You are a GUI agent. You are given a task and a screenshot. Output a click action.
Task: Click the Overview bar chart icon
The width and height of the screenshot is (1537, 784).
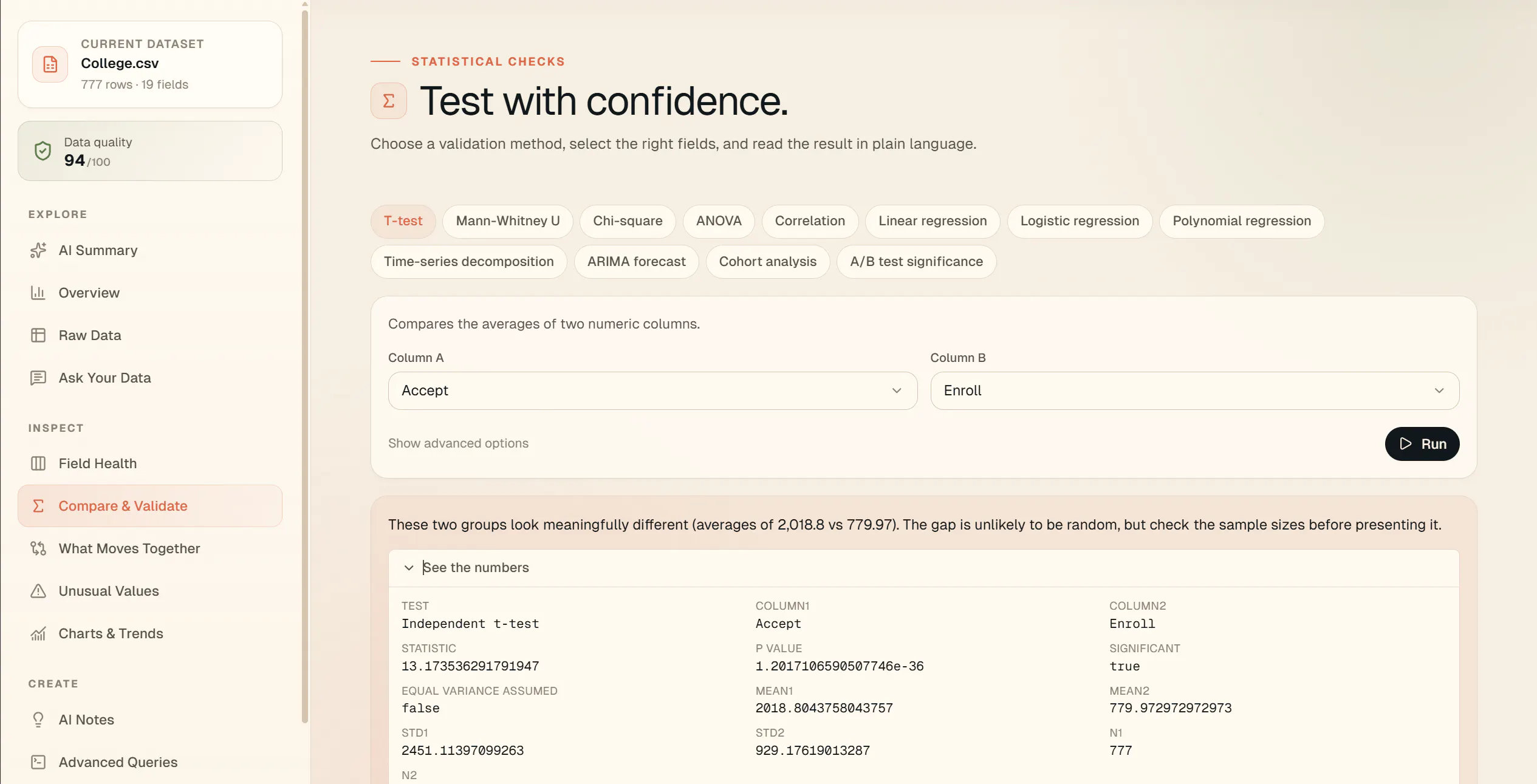[x=38, y=293]
